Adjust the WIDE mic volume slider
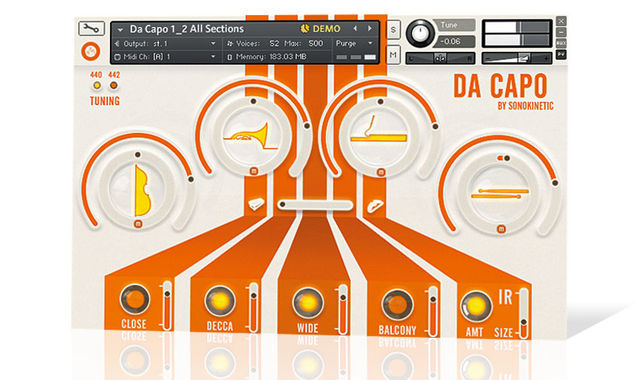The image size is (640, 380). tap(343, 309)
